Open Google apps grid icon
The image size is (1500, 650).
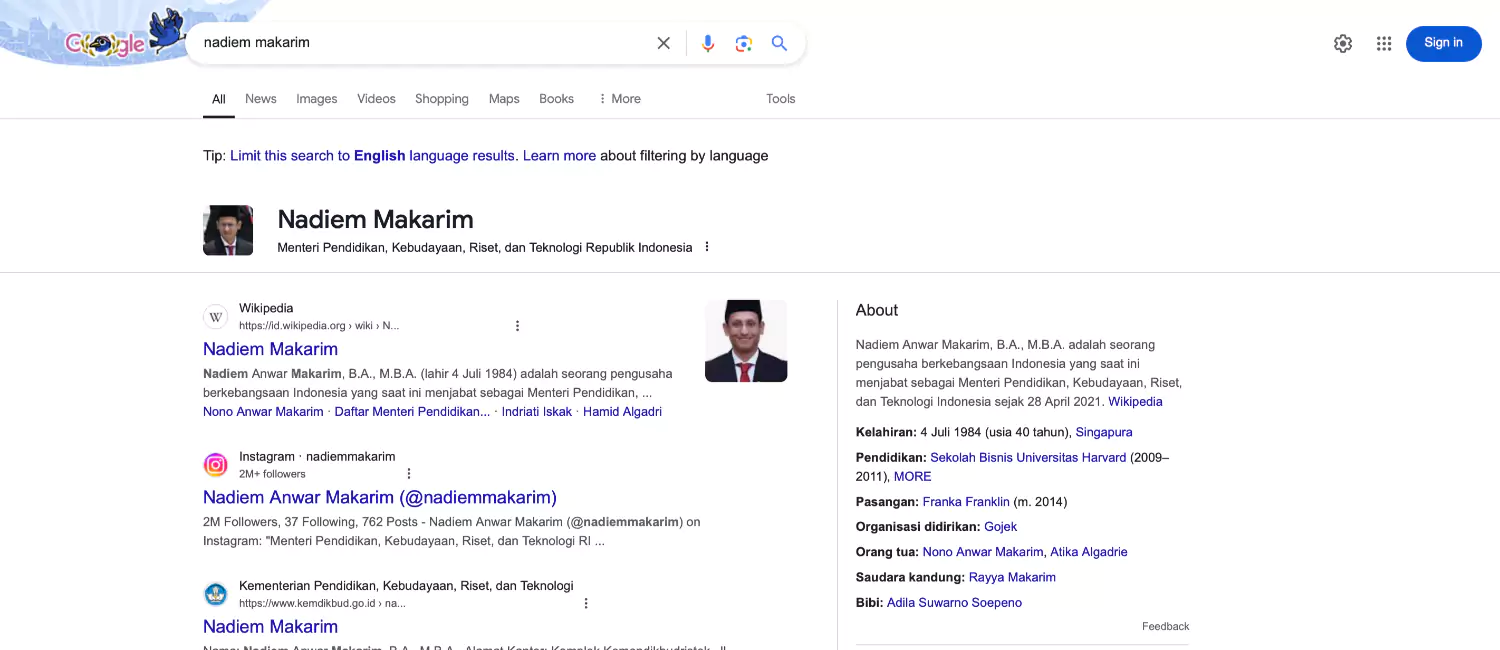coord(1384,43)
